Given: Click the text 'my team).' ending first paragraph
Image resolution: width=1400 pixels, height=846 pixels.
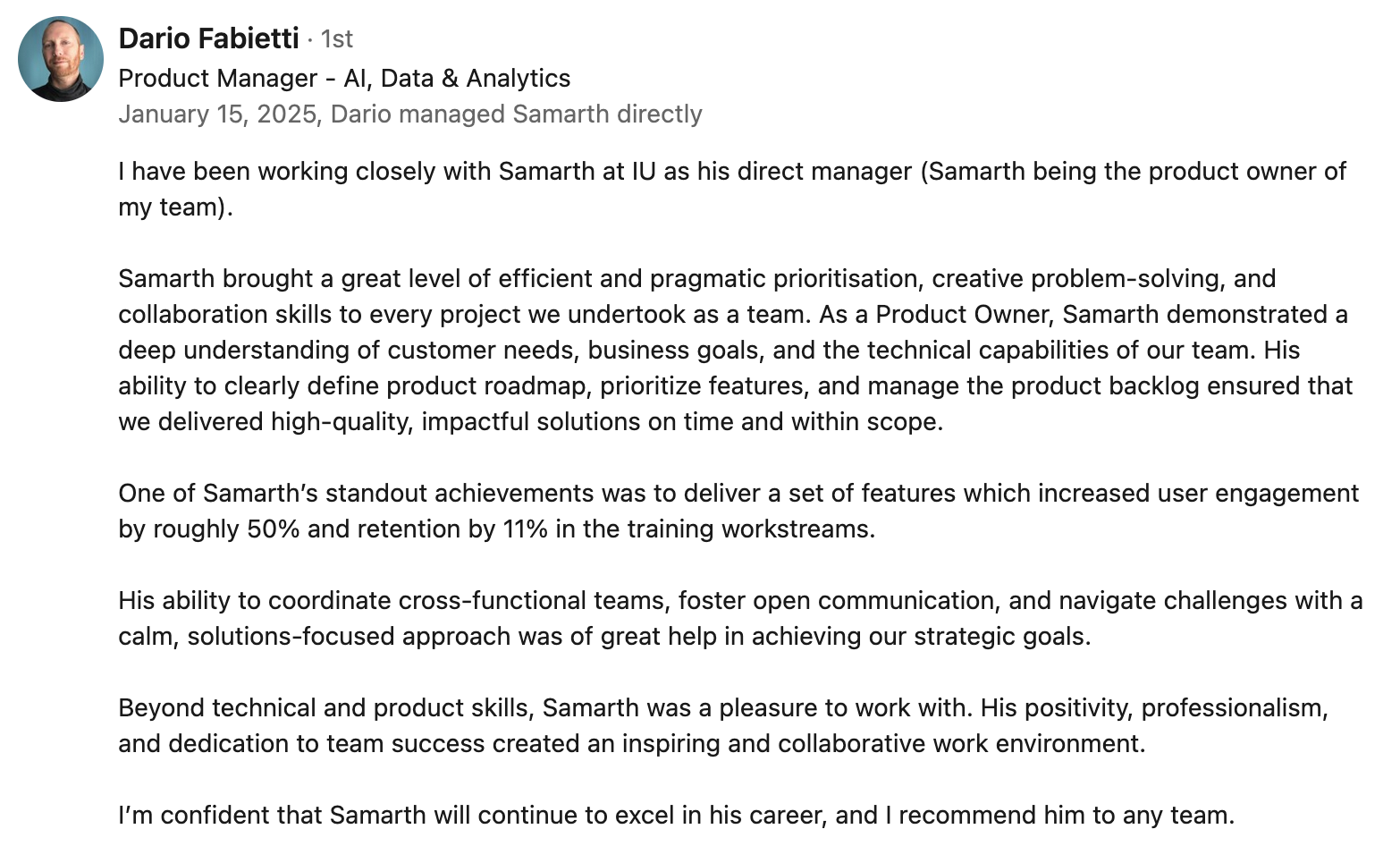Looking at the screenshot, I should coord(175,207).
